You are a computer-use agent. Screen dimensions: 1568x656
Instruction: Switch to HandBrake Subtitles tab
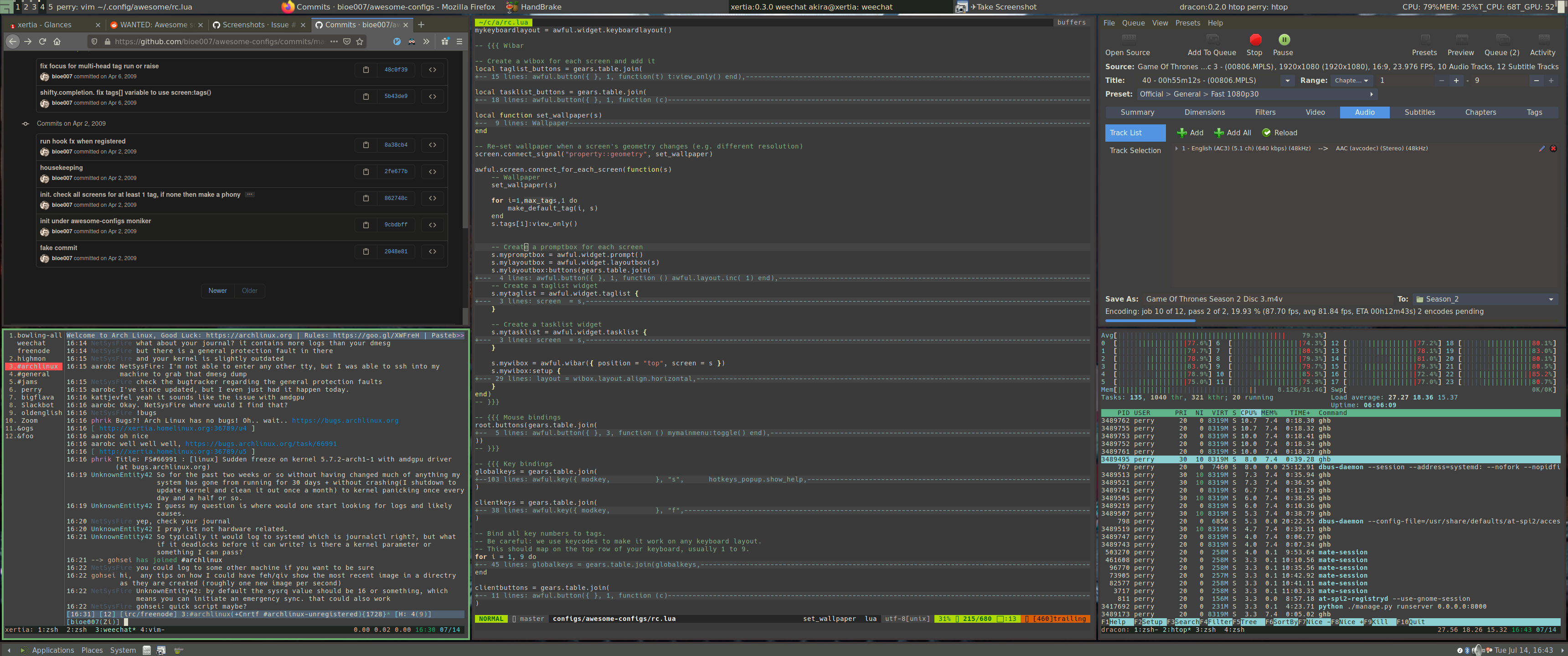pos(1419,113)
